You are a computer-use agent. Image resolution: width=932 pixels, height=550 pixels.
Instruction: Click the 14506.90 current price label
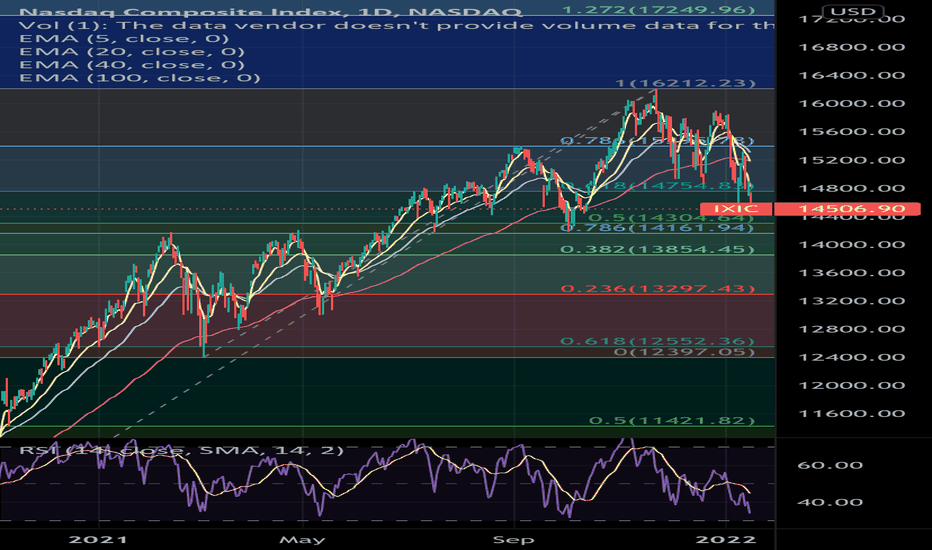point(852,209)
